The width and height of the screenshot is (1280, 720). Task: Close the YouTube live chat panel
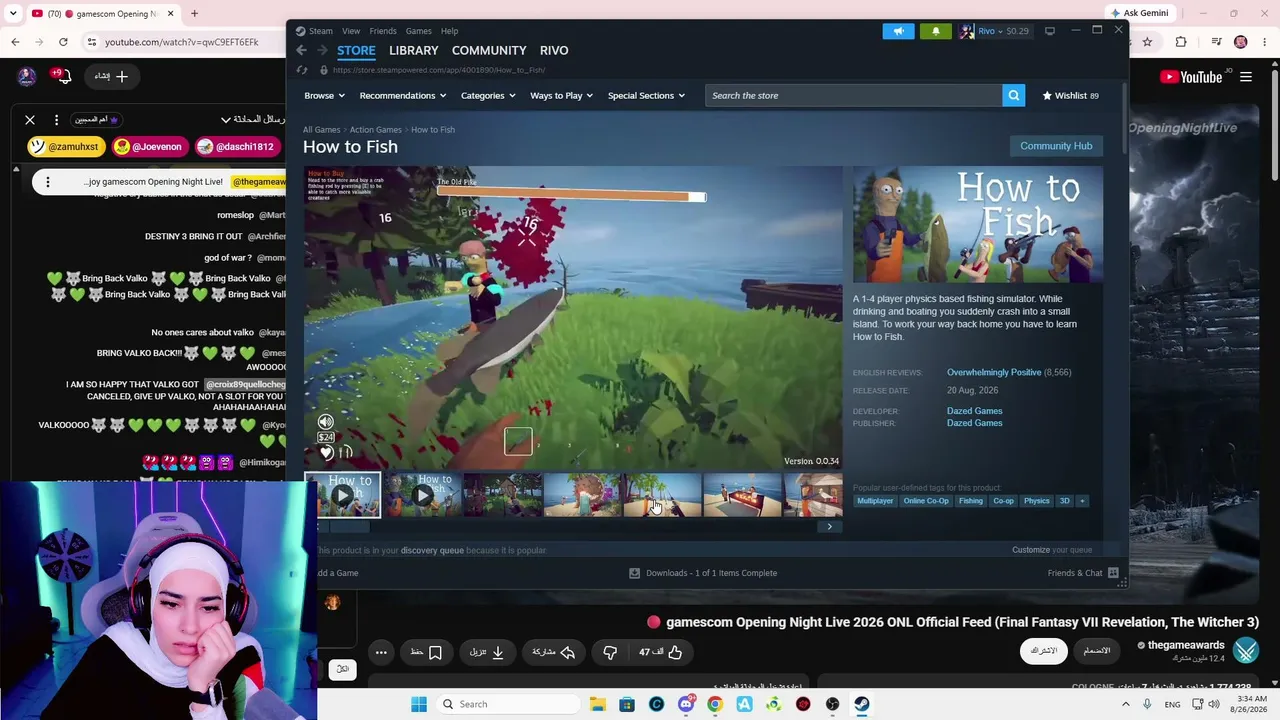(30, 120)
